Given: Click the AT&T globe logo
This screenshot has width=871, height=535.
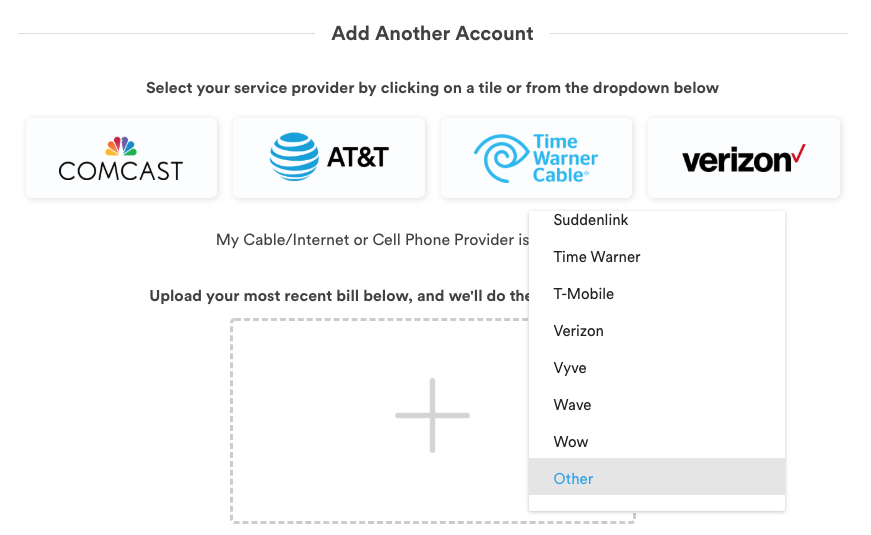Looking at the screenshot, I should (294, 157).
